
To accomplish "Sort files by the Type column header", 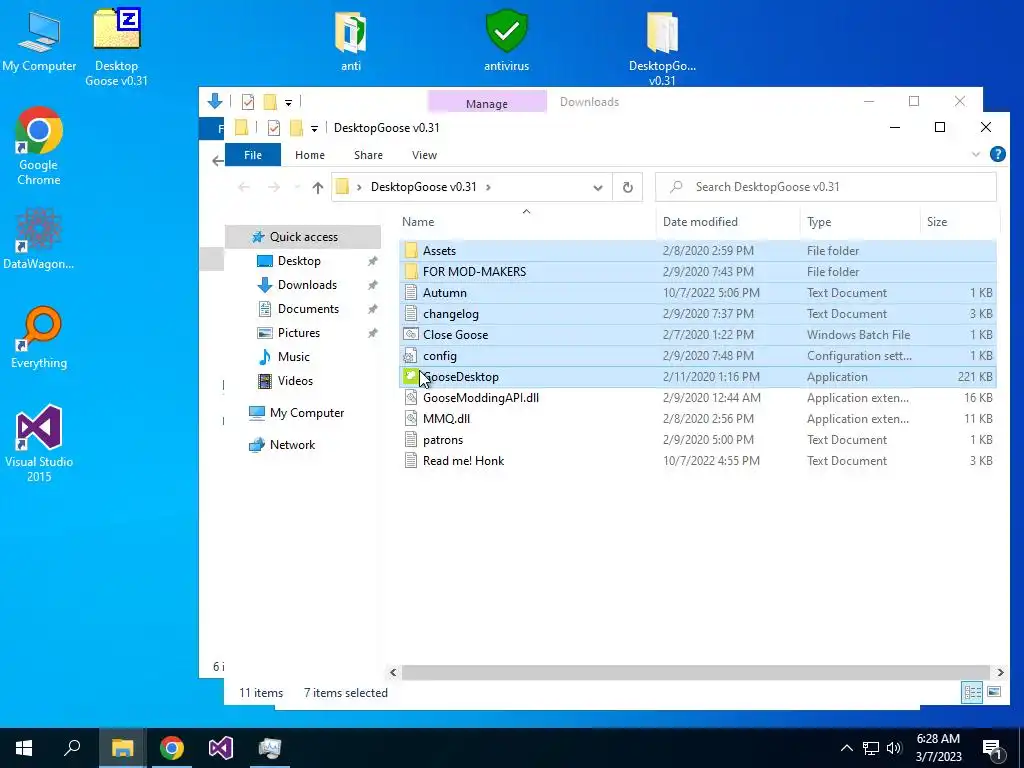I will 859,222.
